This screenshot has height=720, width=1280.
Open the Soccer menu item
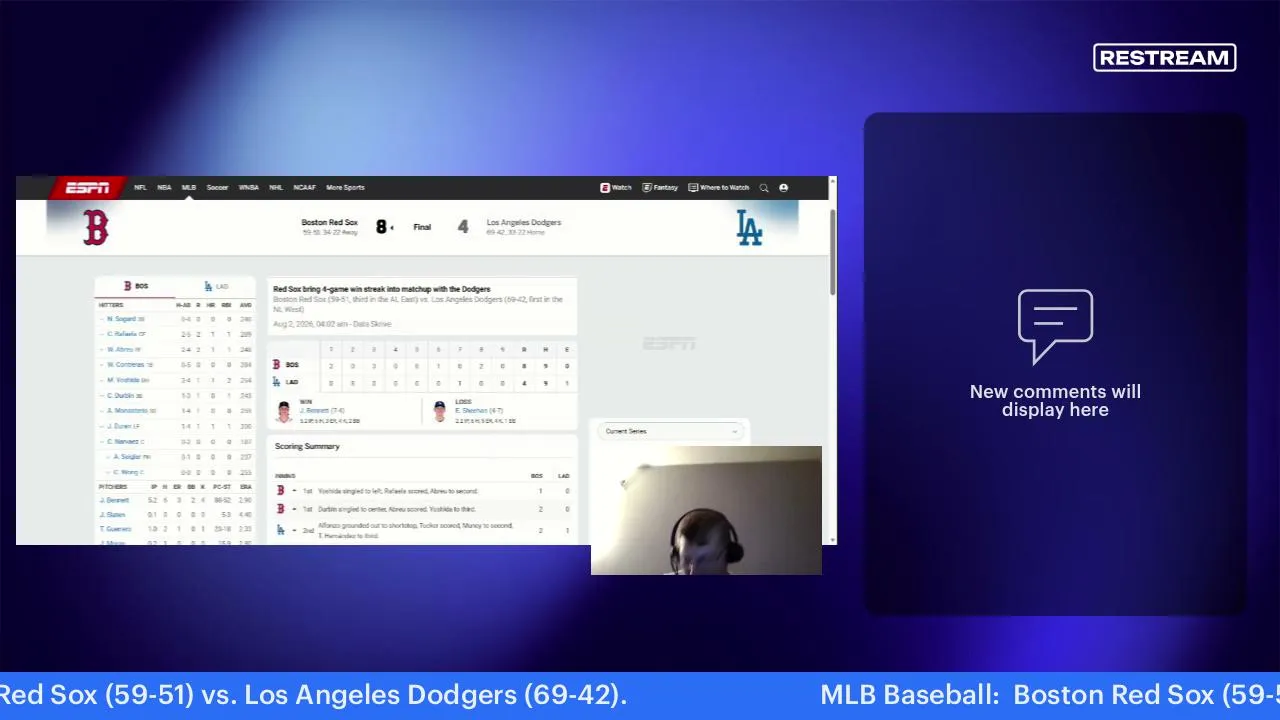tap(217, 188)
